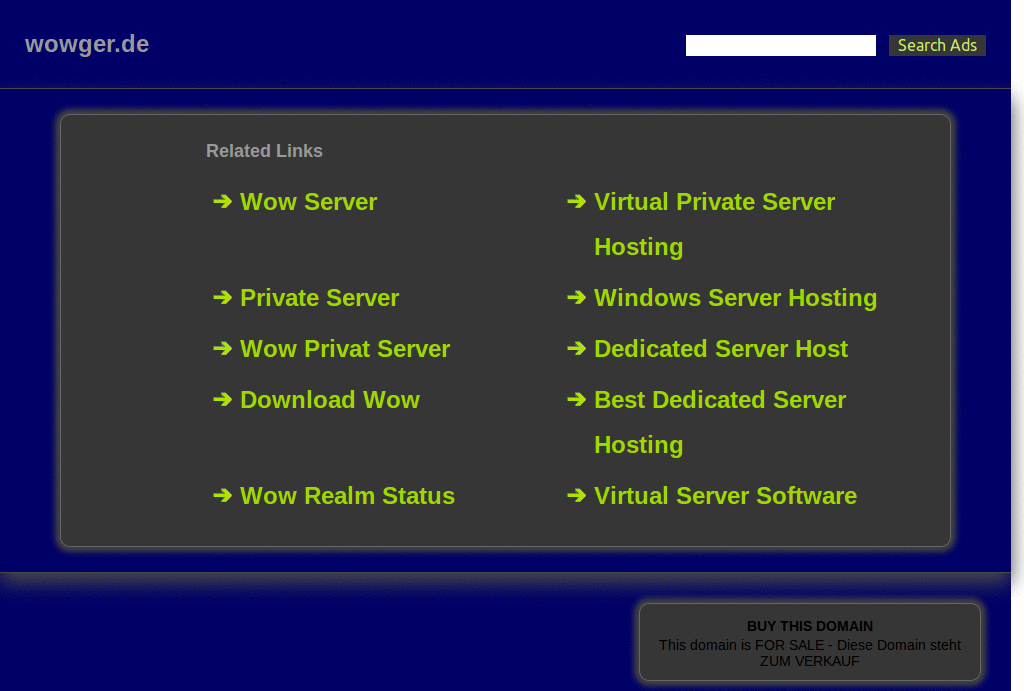This screenshot has width=1024, height=691.
Task: Open the Windows Server Hosting link
Action: pyautogui.click(x=735, y=298)
